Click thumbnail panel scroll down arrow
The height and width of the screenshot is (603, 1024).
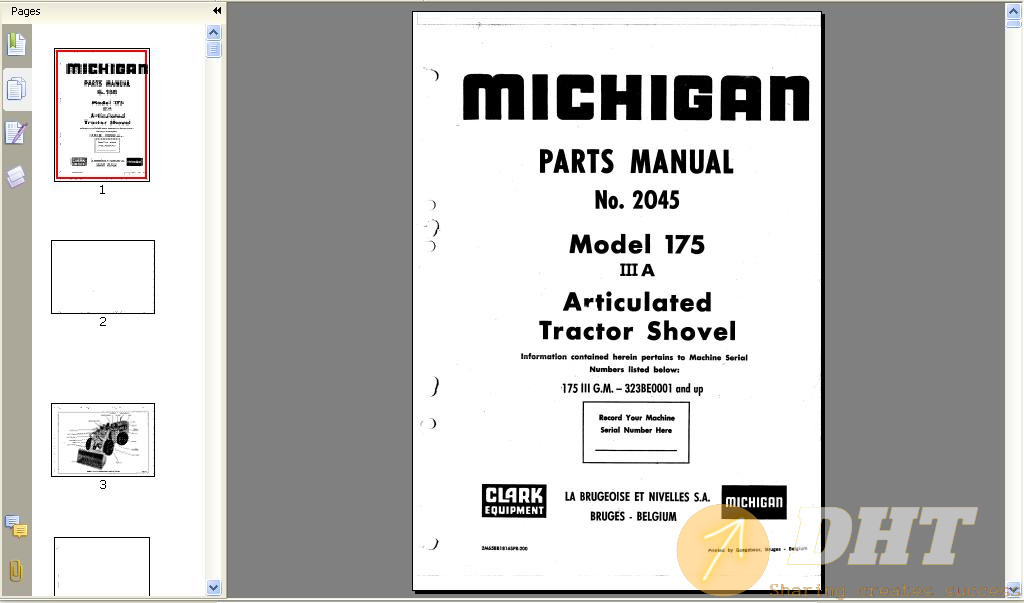(x=214, y=587)
